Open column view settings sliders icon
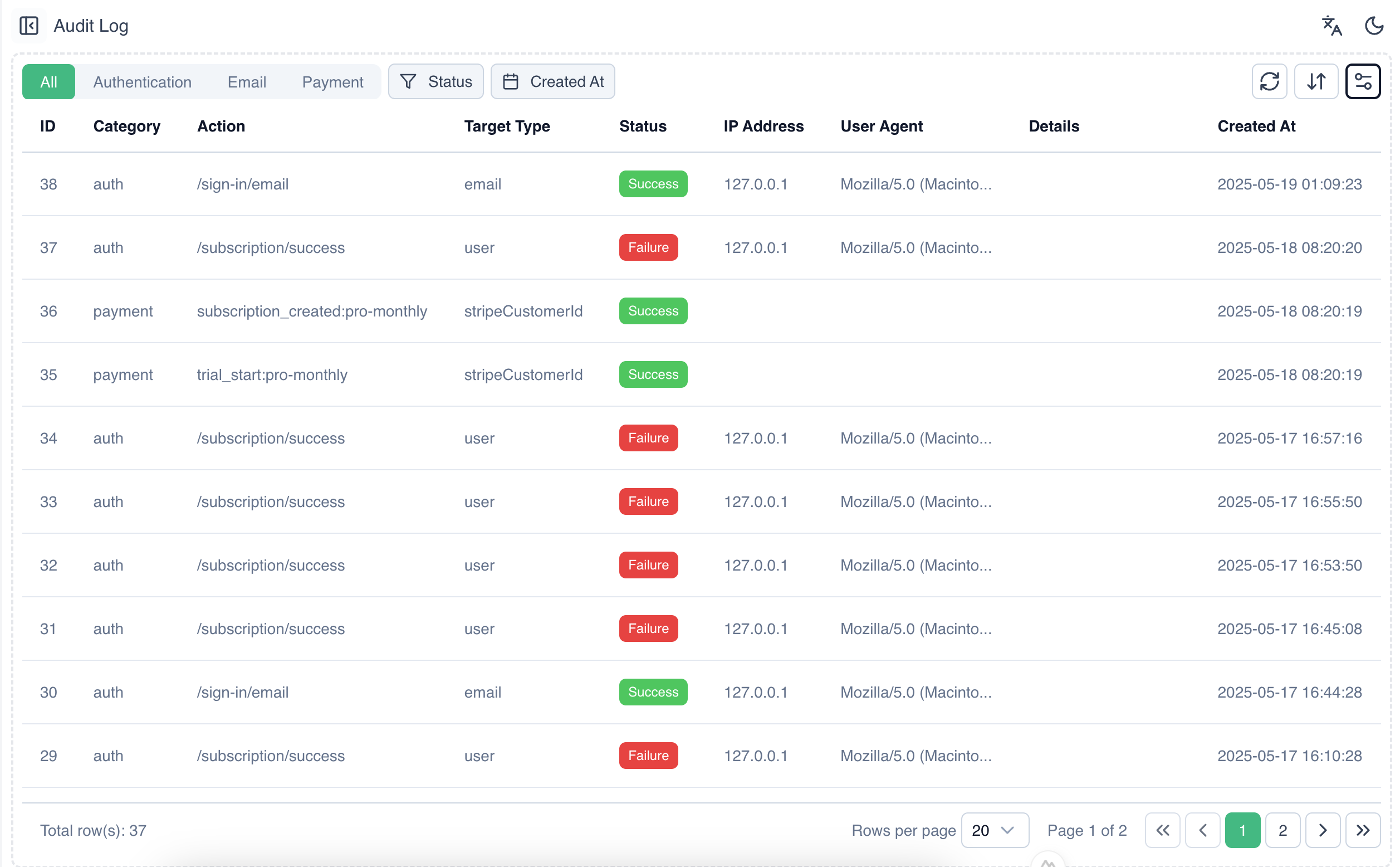Viewport: 1400px width, 867px height. 1362,81
